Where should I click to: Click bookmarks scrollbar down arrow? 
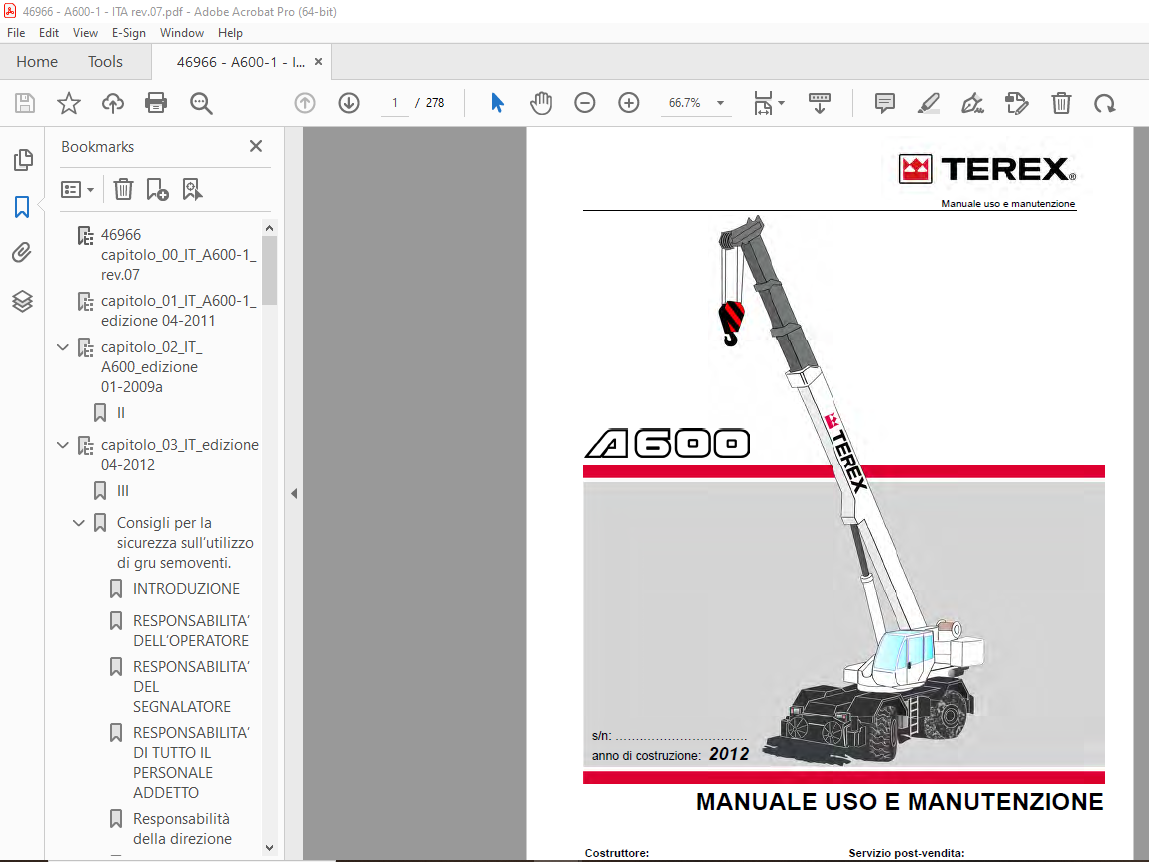[x=269, y=848]
